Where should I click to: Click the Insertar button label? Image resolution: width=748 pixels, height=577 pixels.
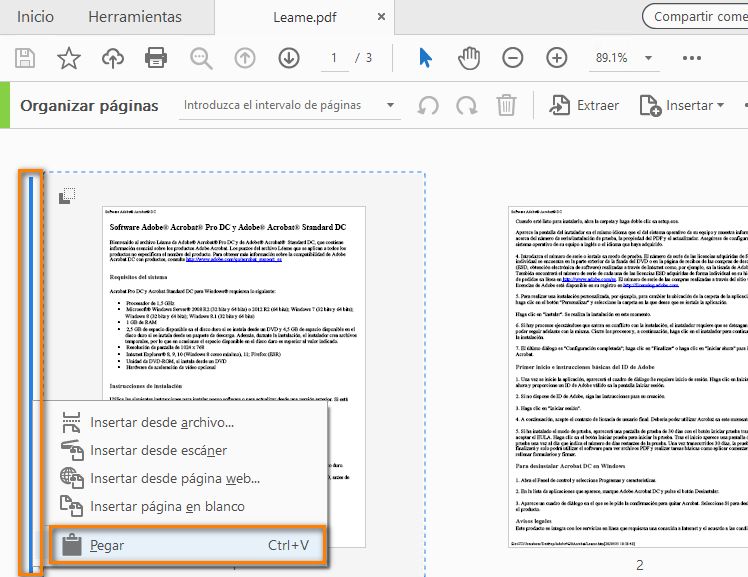coord(689,105)
